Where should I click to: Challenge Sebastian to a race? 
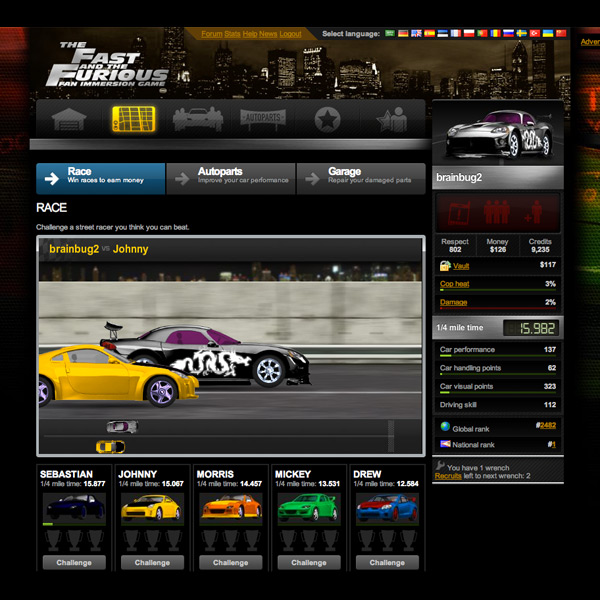[x=74, y=562]
